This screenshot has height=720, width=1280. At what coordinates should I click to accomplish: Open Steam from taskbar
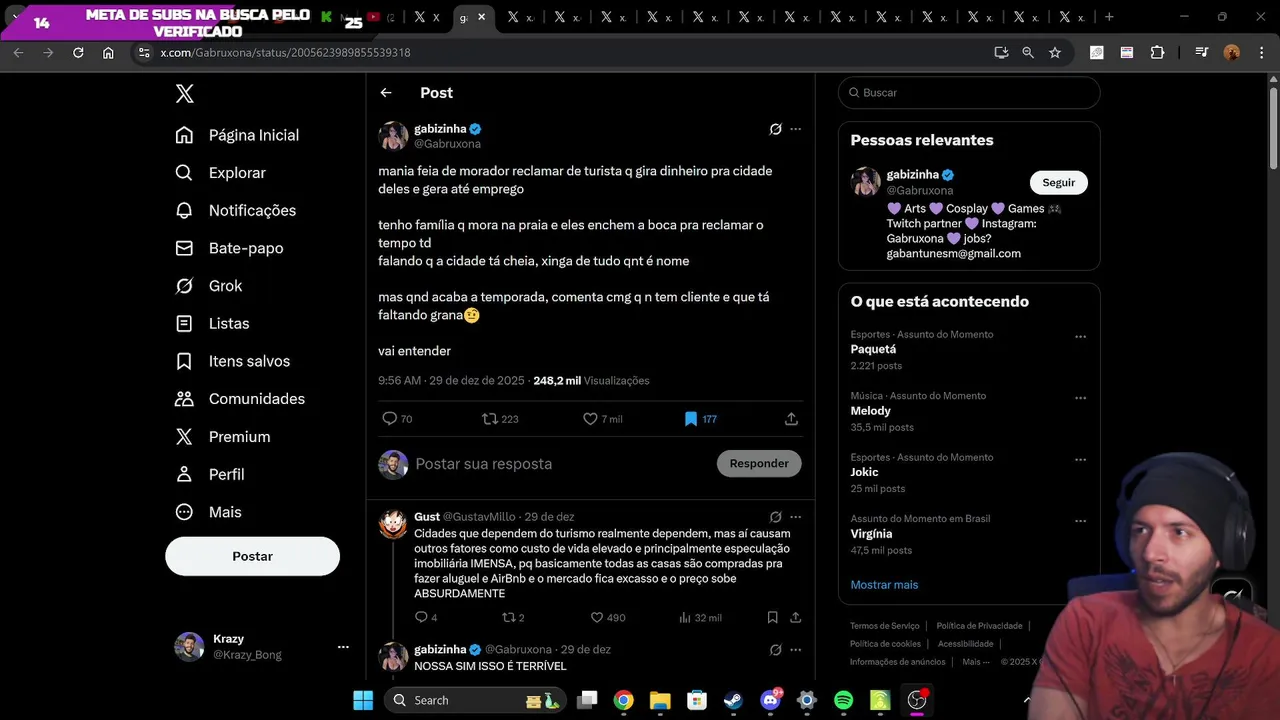click(733, 700)
